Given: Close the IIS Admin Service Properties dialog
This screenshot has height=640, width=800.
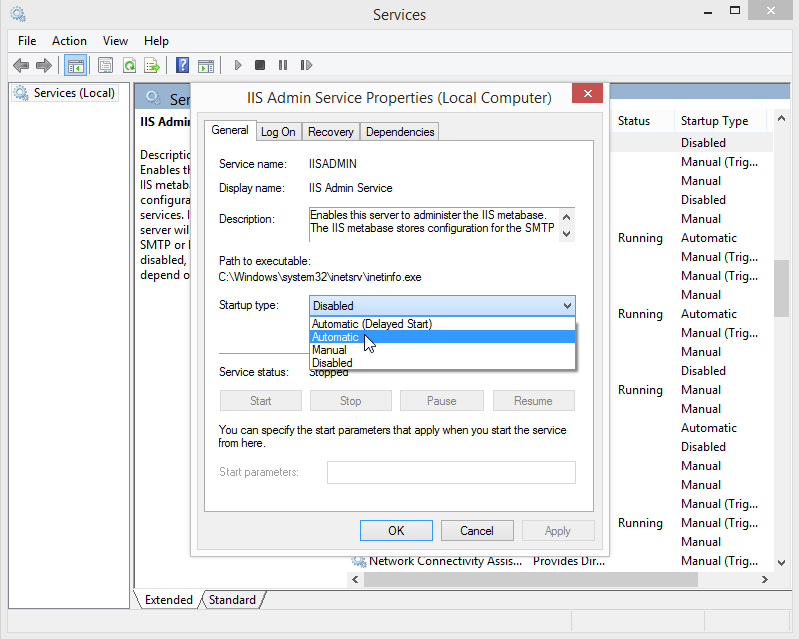Looking at the screenshot, I should click(x=587, y=93).
